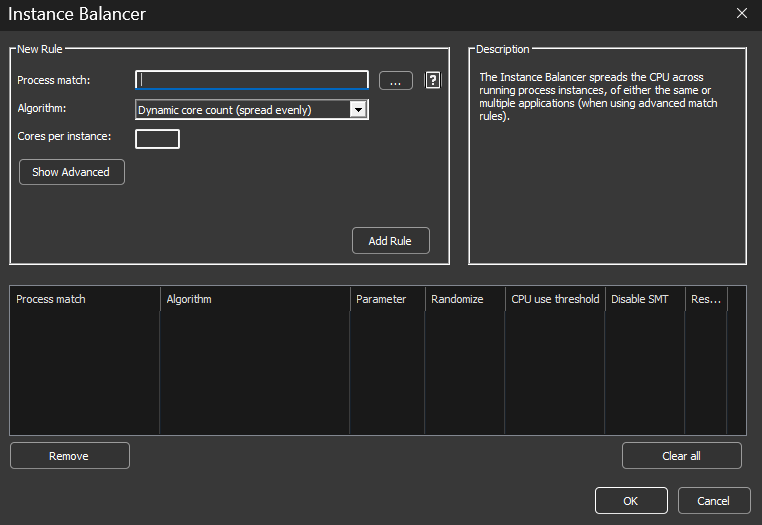Click the Remove button
Image resolution: width=762 pixels, height=525 pixels.
[x=69, y=455]
